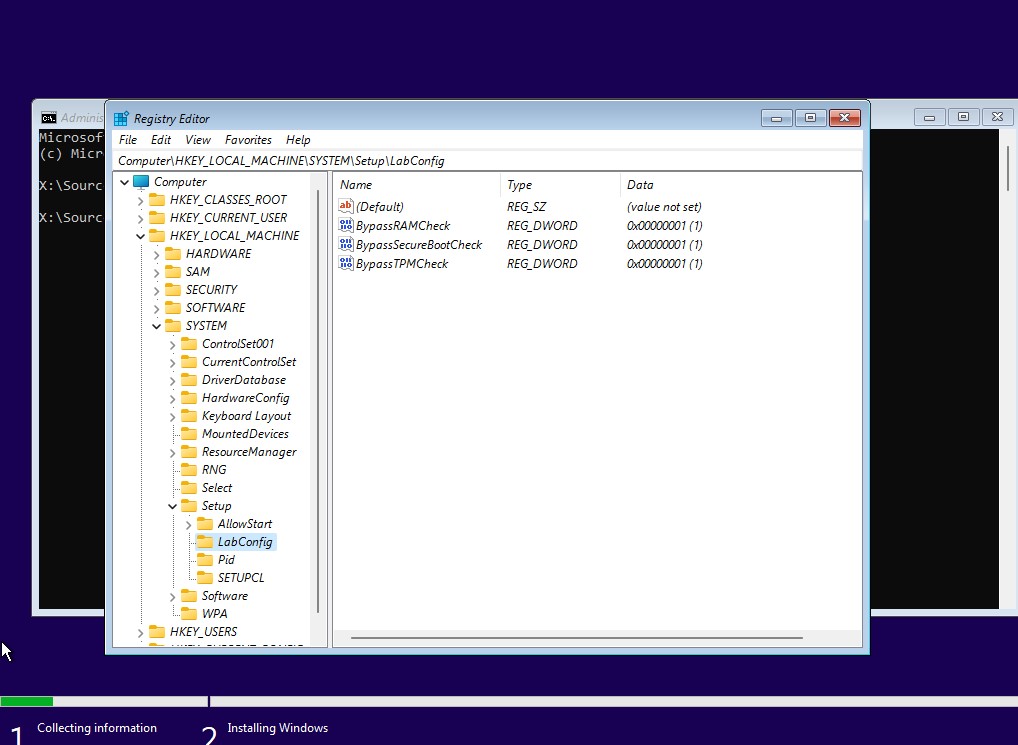Expand the ResourceManager key
1018x745 pixels.
(172, 453)
